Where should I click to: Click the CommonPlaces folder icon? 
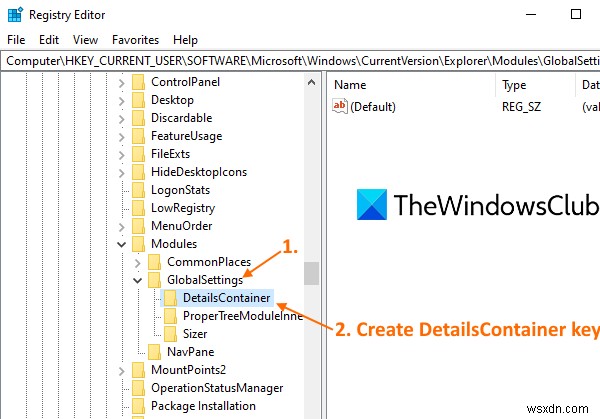coord(155,262)
